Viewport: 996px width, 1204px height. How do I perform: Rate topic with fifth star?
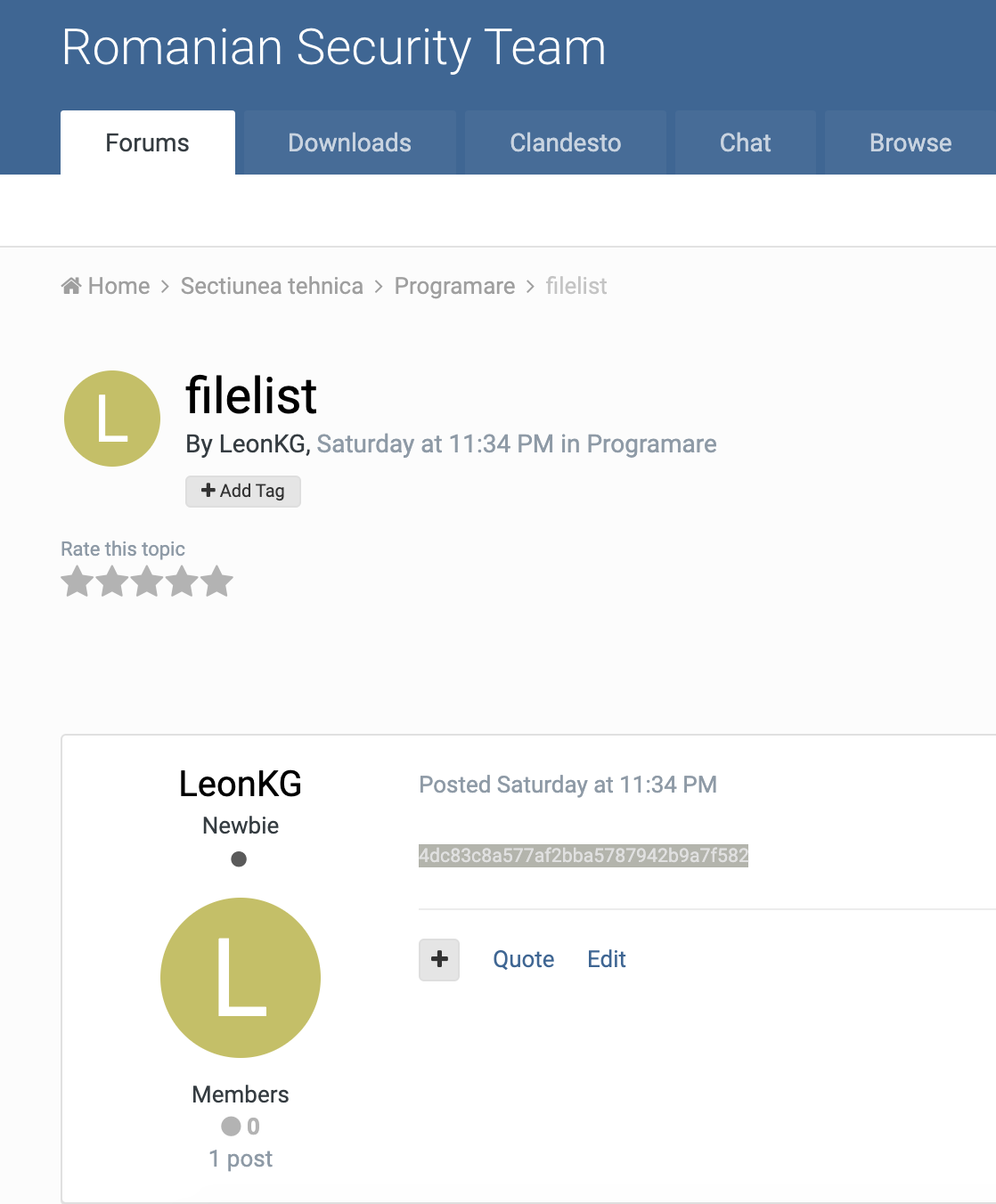(216, 582)
